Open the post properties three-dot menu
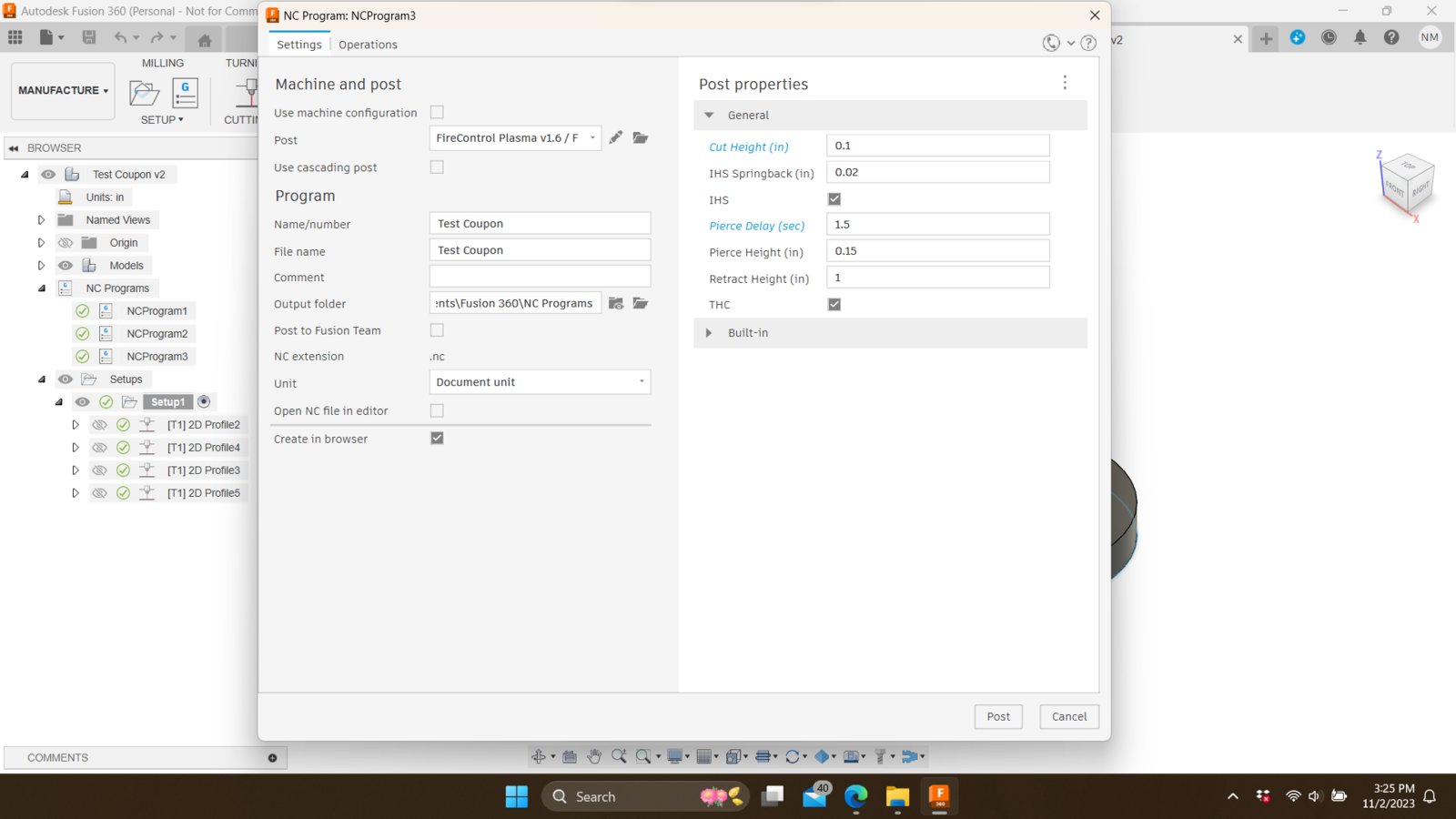 (1065, 83)
